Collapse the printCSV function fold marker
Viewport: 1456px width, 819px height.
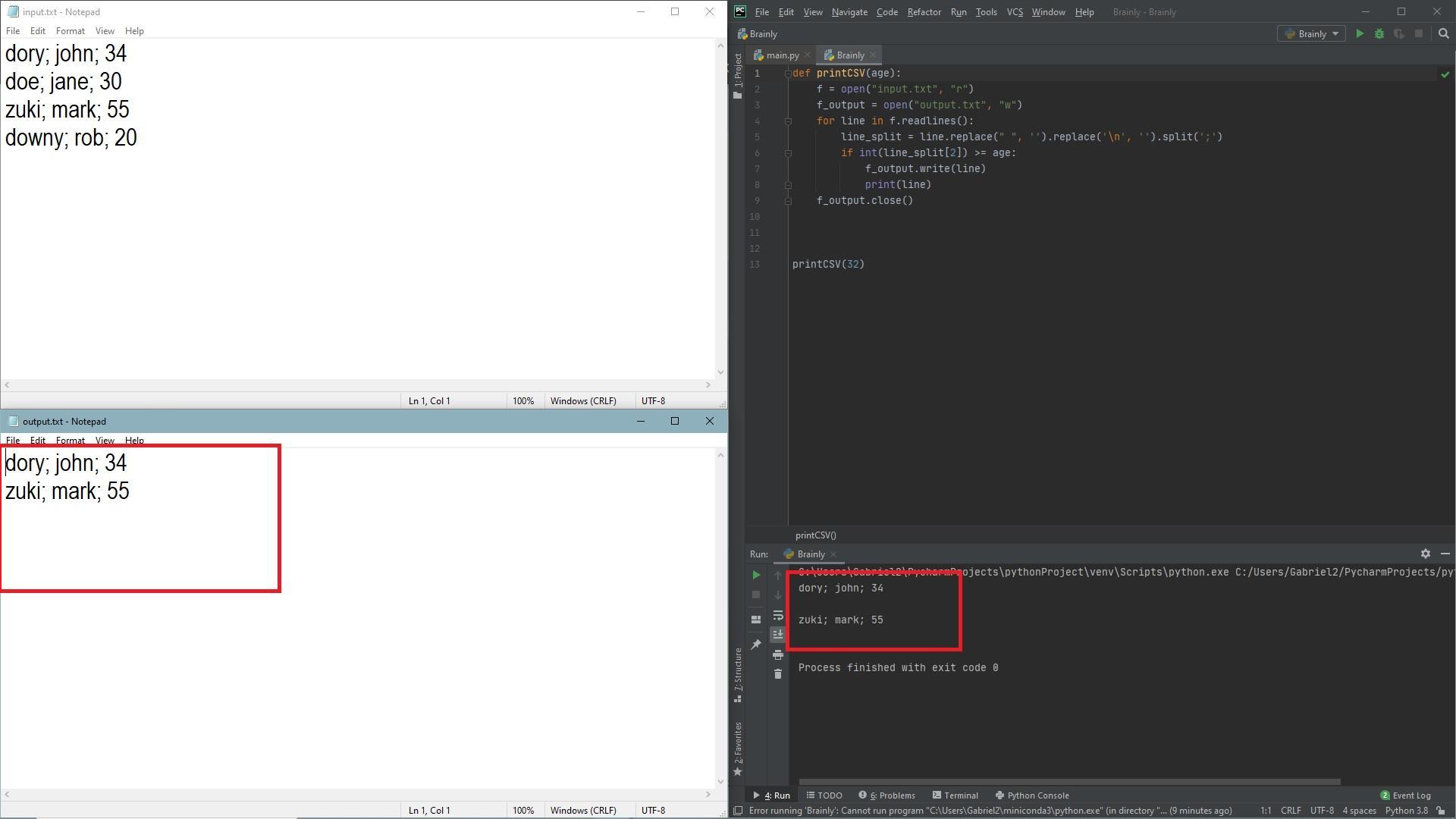[787, 74]
